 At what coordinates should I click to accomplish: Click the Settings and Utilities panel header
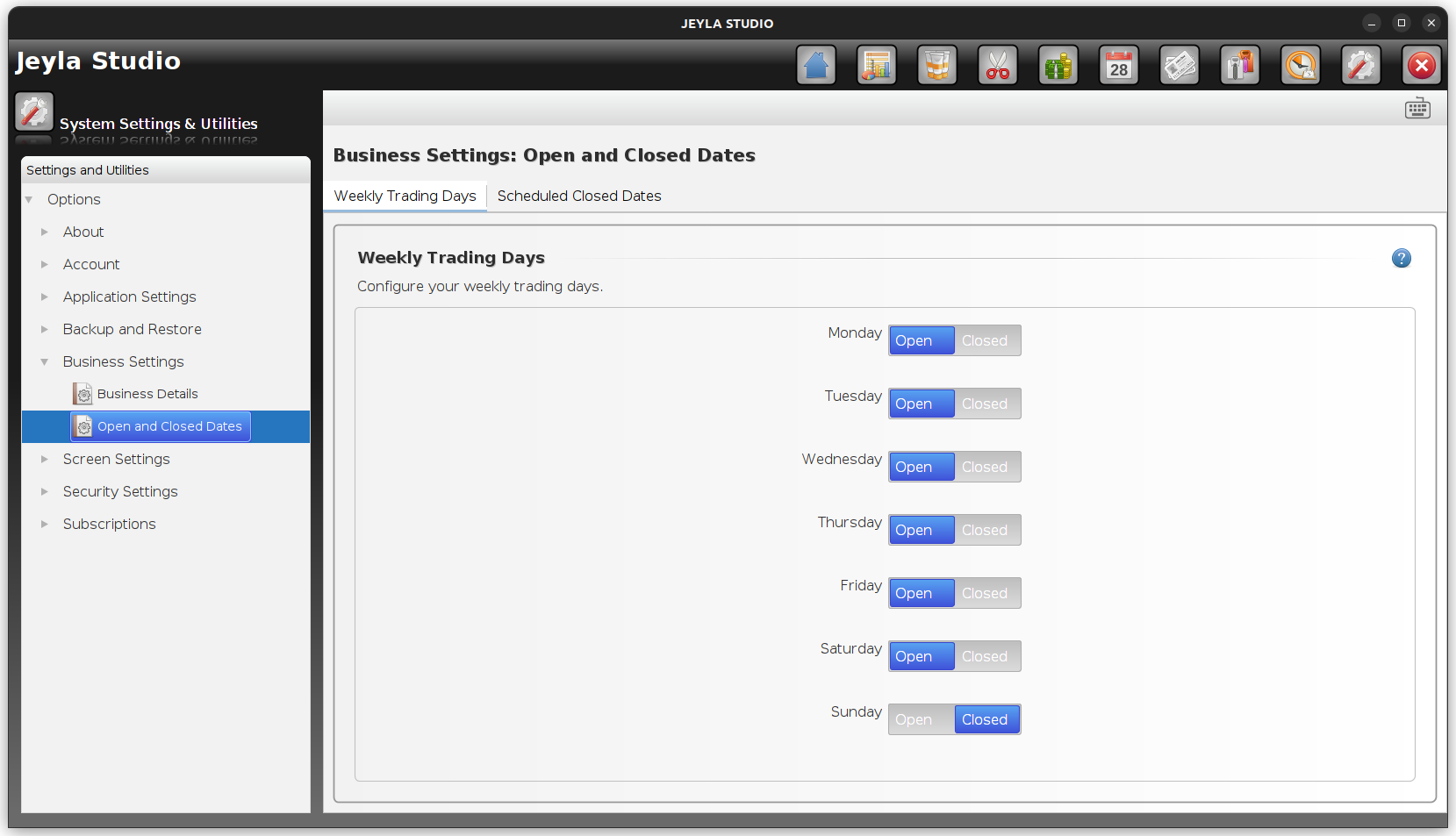(166, 170)
